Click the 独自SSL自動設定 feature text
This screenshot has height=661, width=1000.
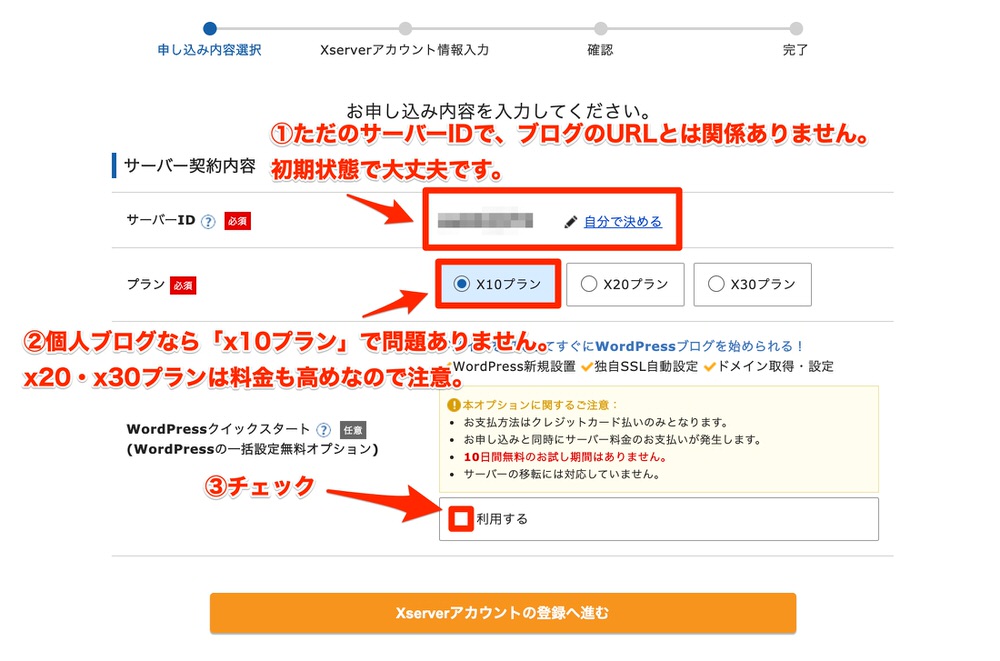click(x=646, y=366)
